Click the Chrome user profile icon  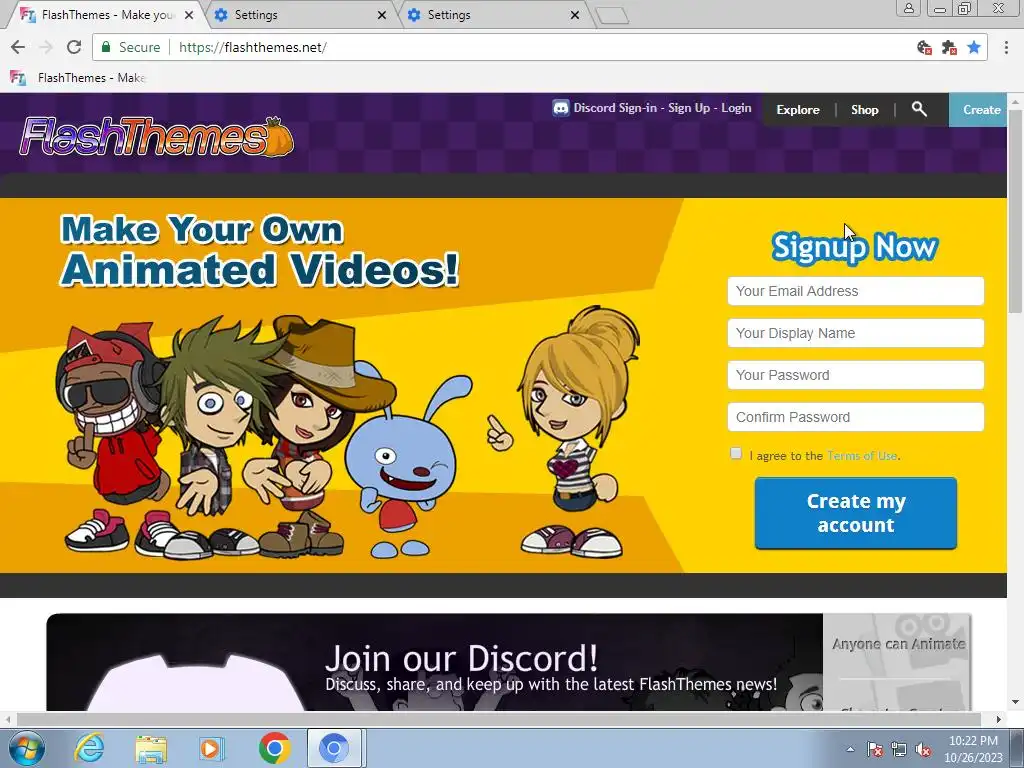pyautogui.click(x=908, y=8)
